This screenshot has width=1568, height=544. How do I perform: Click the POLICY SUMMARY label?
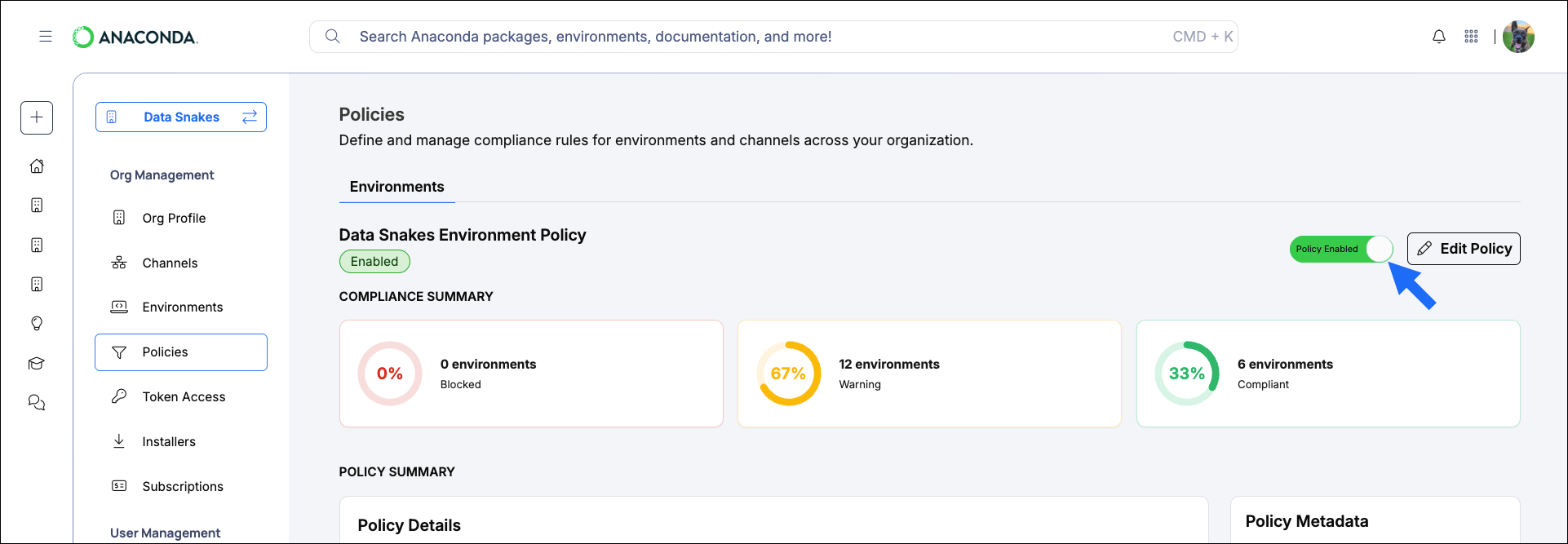397,471
